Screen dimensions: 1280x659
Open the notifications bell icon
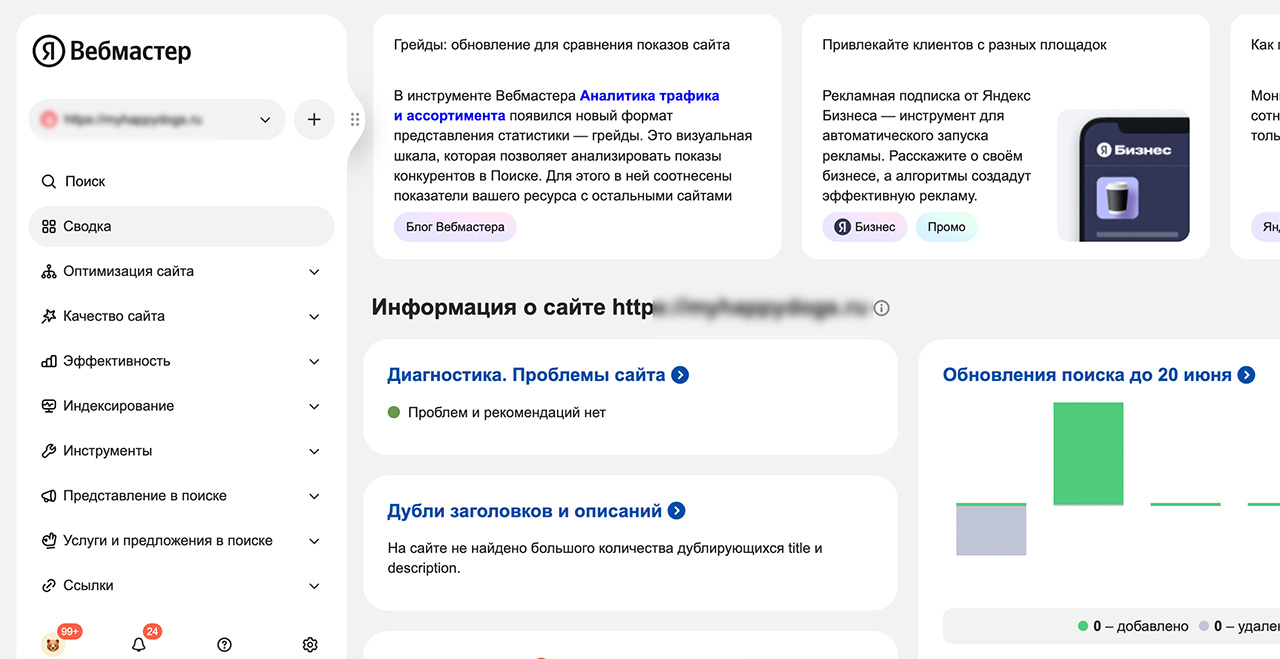click(139, 645)
